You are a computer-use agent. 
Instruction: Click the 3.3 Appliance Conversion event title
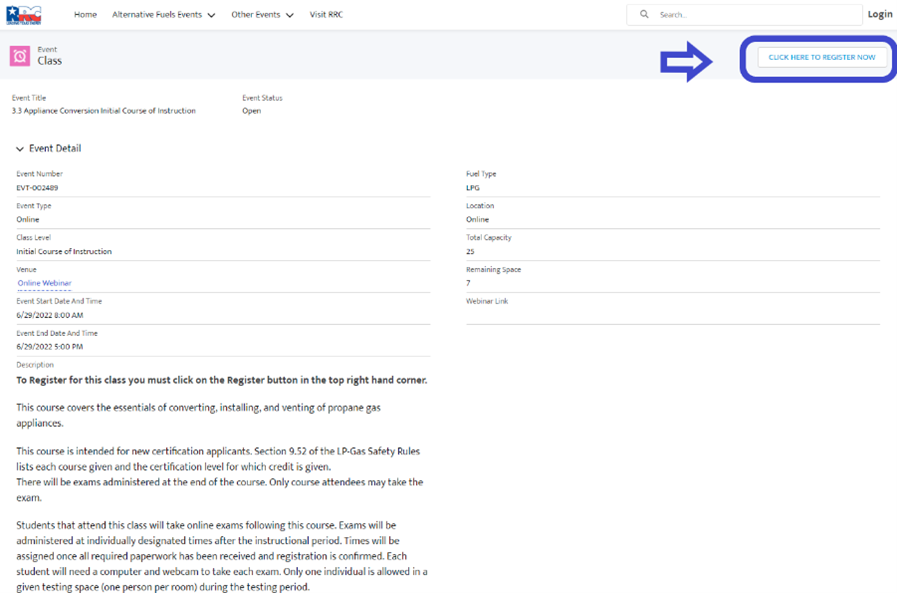(x=103, y=111)
